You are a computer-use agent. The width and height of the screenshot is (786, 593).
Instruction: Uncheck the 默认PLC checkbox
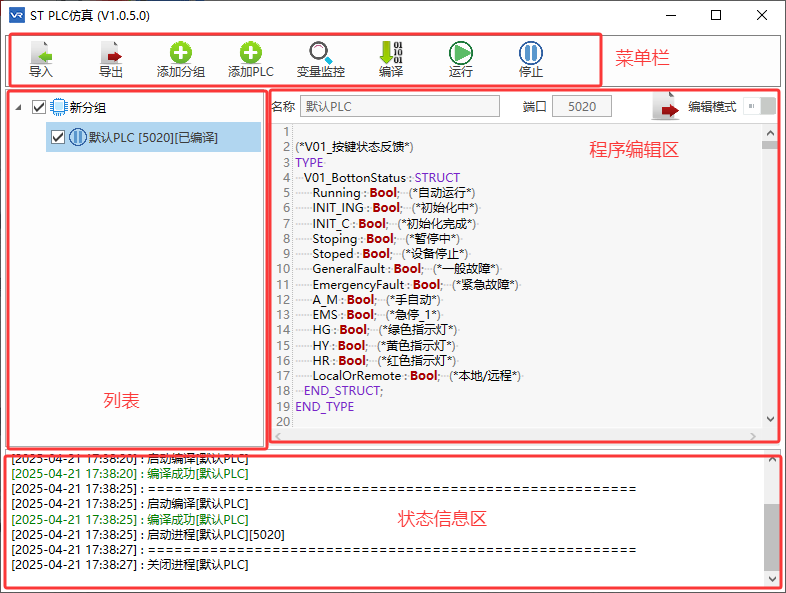tap(58, 137)
